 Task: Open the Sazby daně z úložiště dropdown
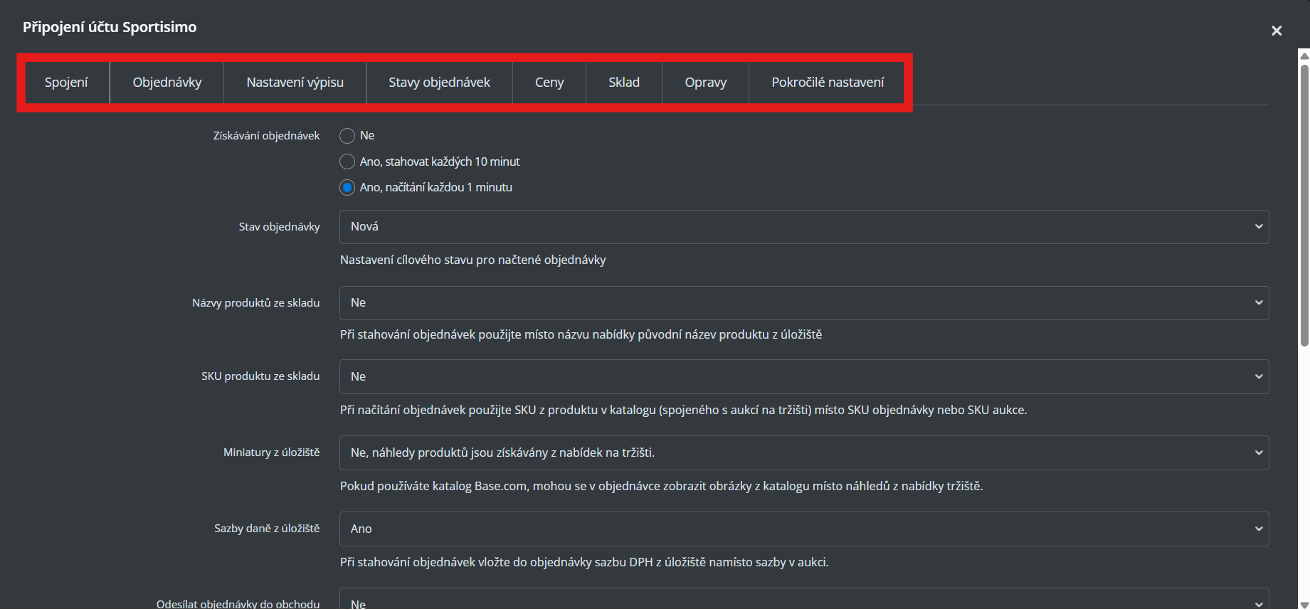click(x=804, y=528)
